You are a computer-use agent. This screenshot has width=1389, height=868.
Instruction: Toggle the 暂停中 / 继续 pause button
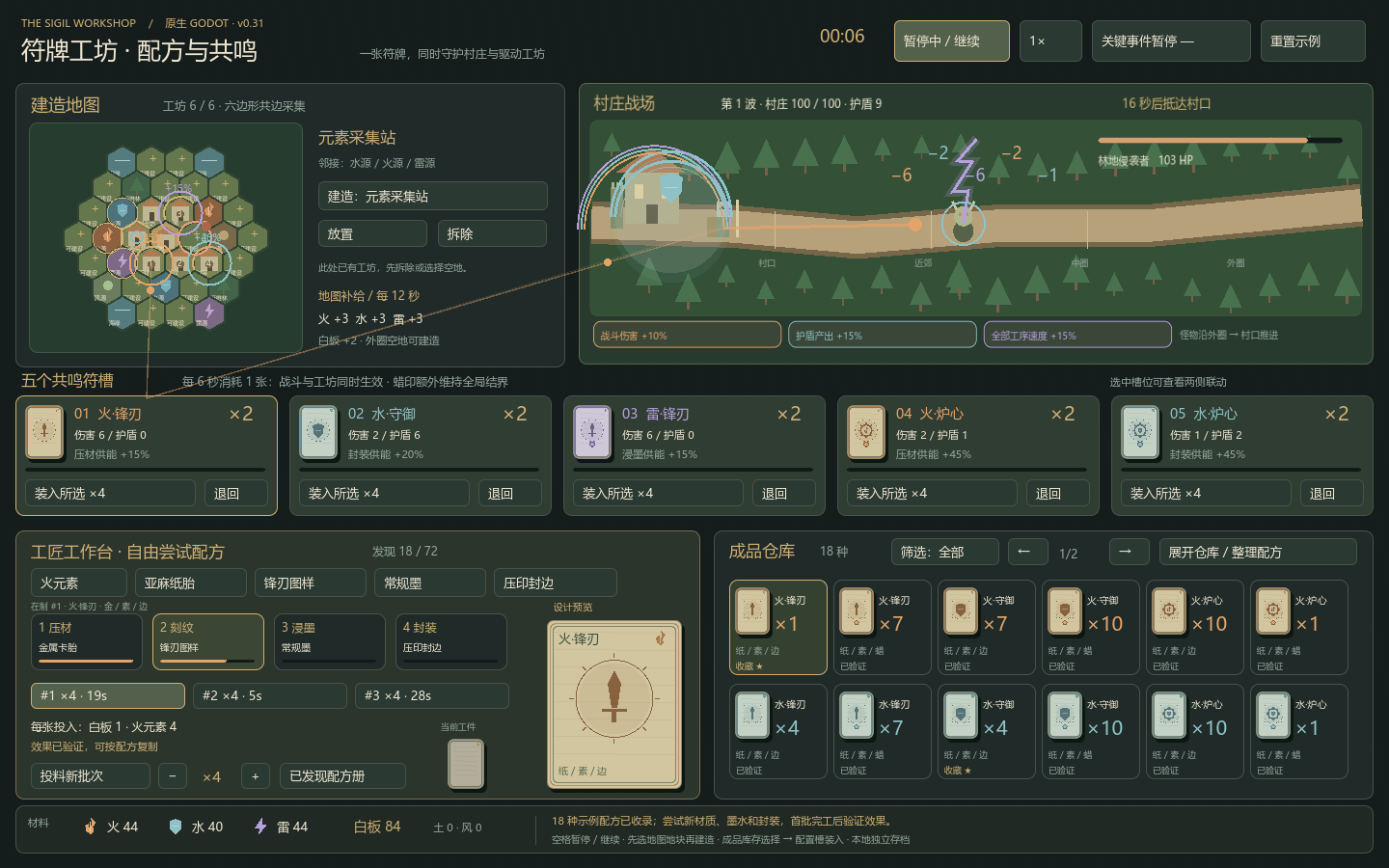click(x=952, y=41)
